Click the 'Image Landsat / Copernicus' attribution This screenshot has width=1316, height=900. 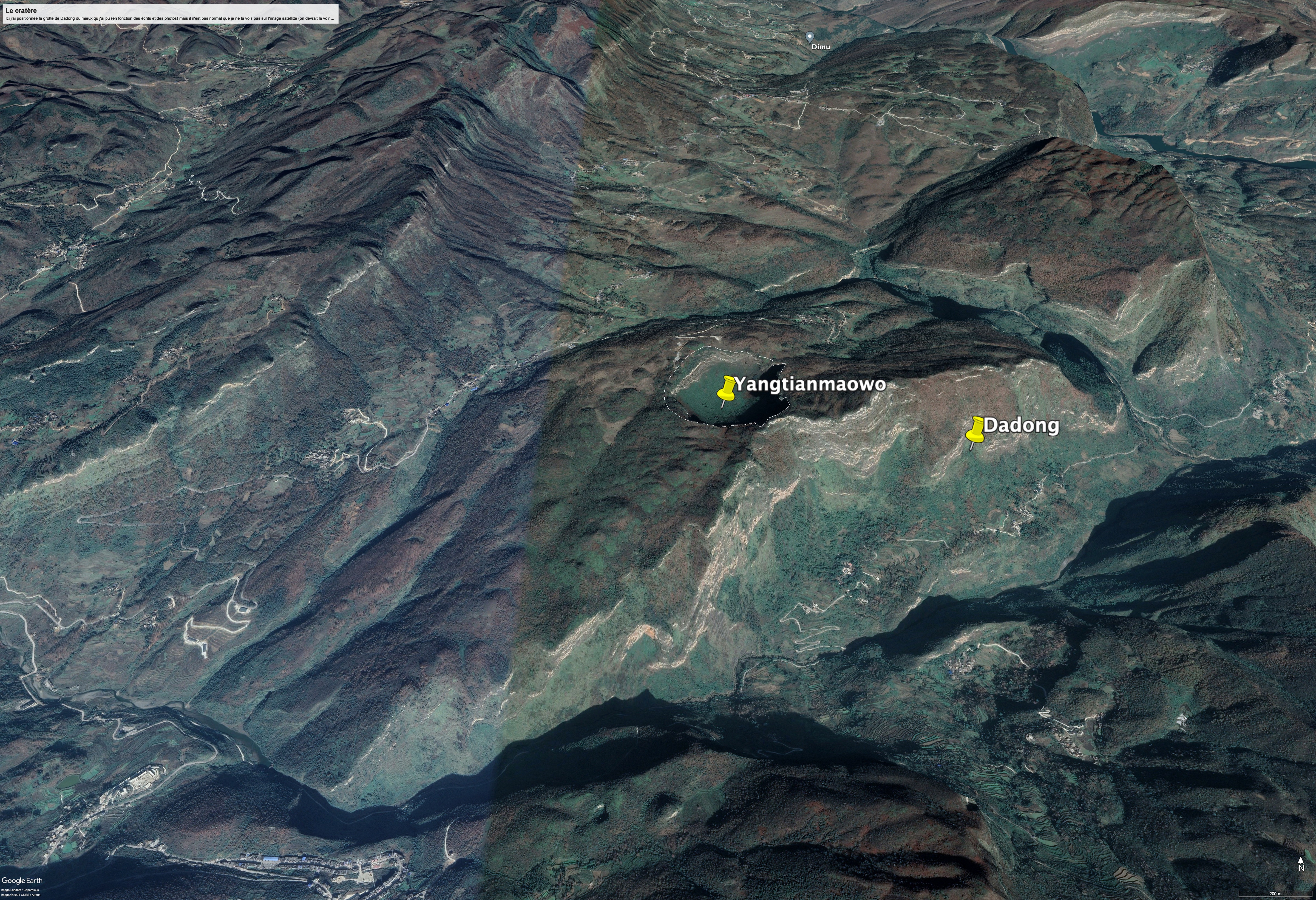tap(20, 890)
